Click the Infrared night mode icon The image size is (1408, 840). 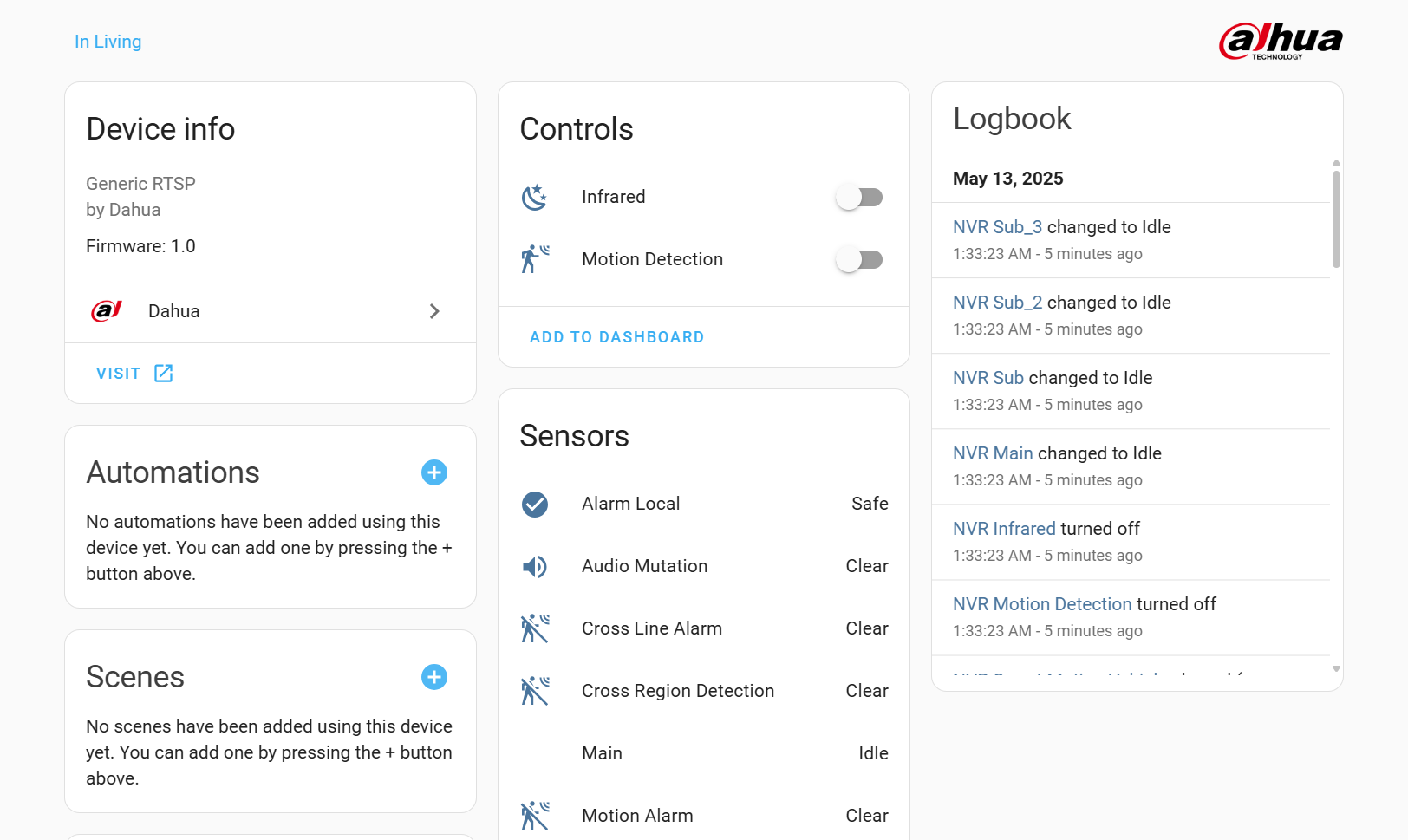[535, 198]
